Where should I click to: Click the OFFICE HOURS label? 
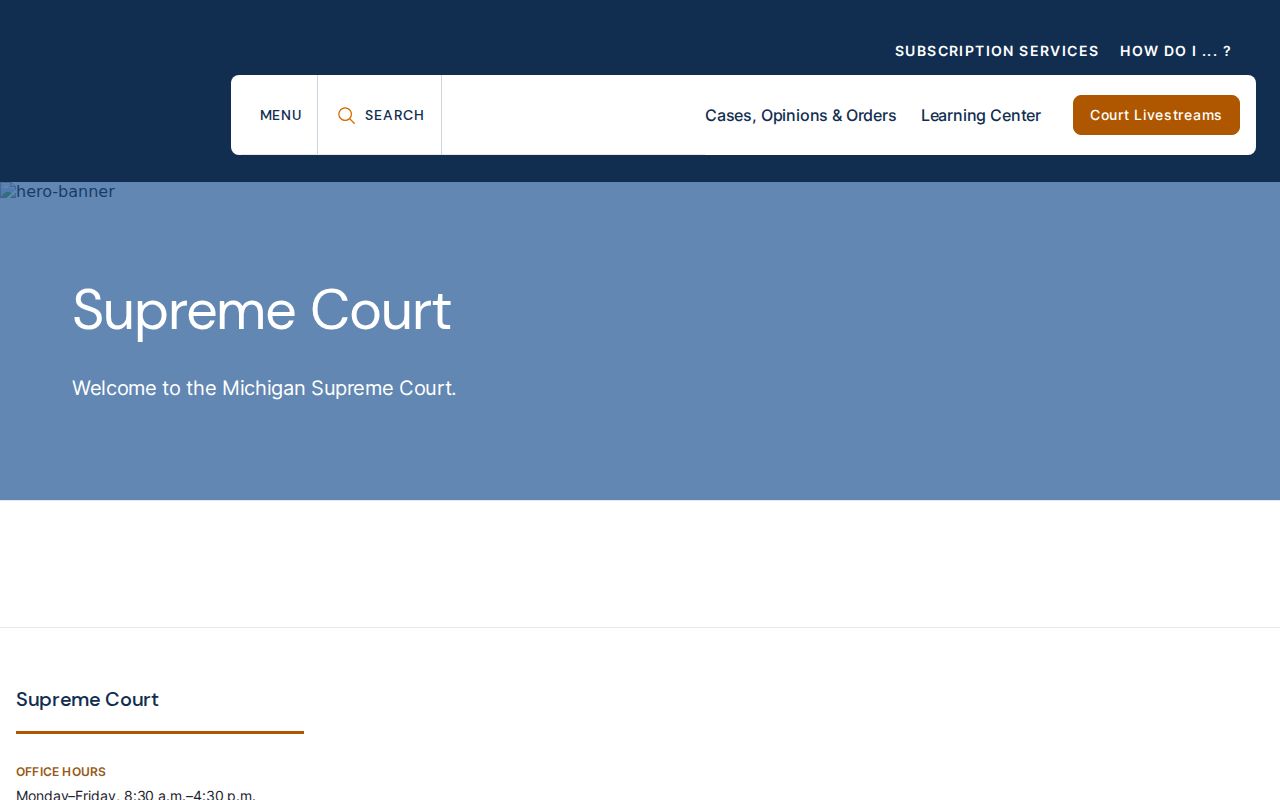pyautogui.click(x=61, y=772)
